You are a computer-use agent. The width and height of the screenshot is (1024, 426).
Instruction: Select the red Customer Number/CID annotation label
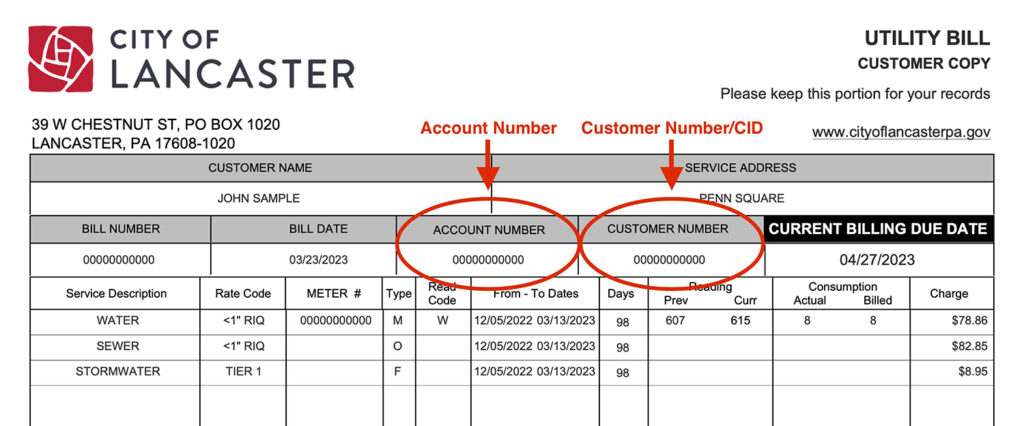pyautogui.click(x=672, y=128)
